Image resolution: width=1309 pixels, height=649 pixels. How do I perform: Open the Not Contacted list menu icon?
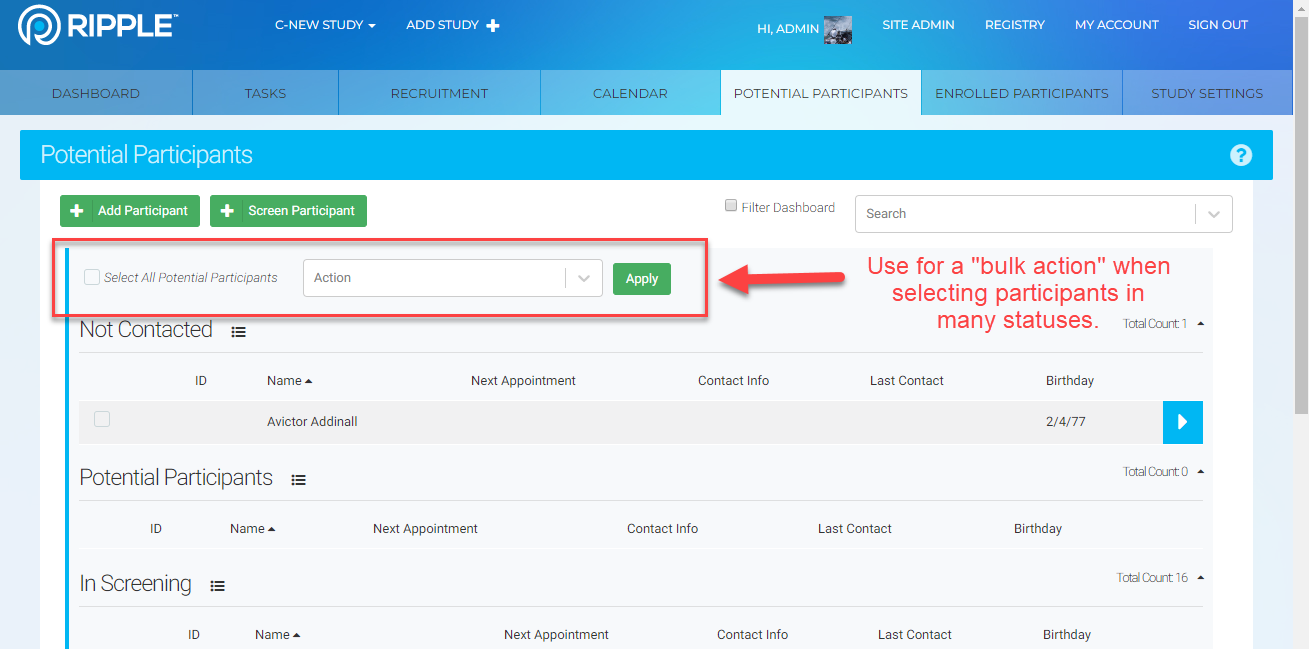click(238, 332)
